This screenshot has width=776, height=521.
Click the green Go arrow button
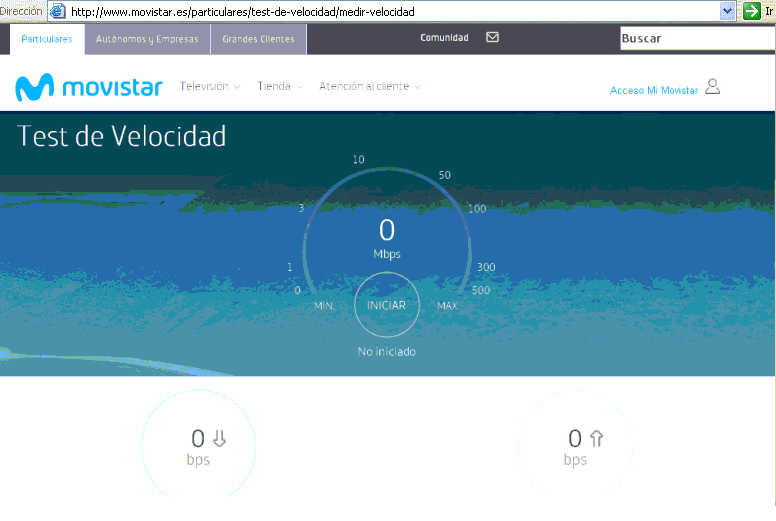click(751, 11)
